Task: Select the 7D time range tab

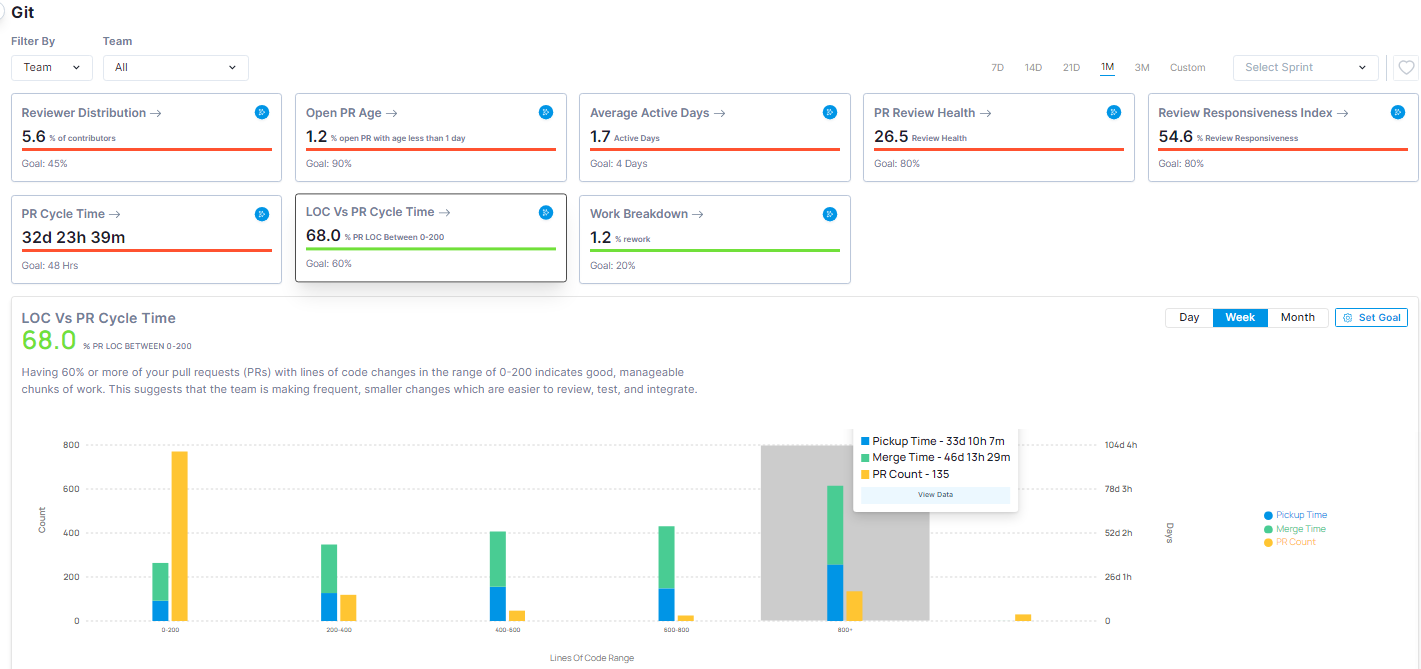Action: tap(997, 68)
